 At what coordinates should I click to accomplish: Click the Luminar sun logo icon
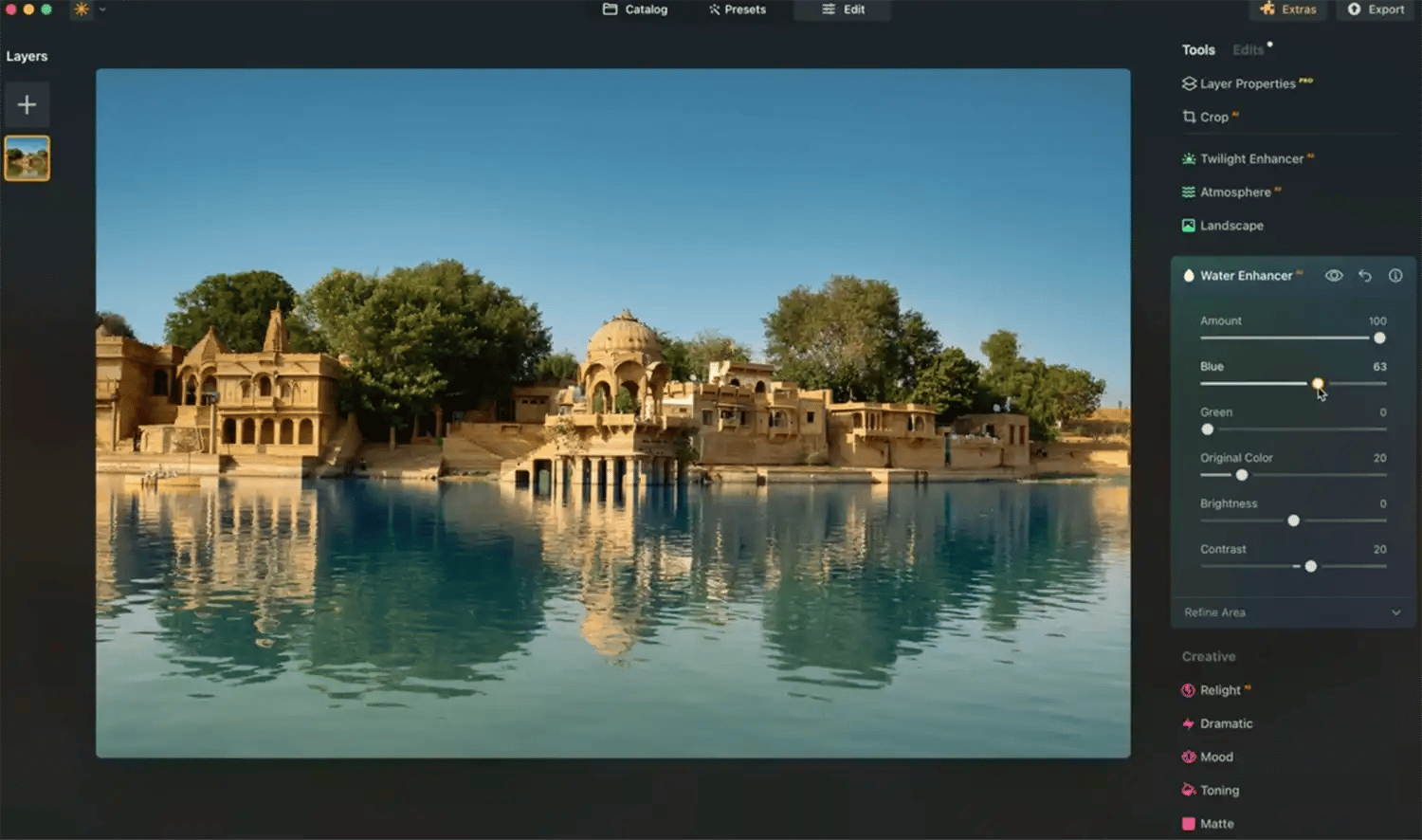[82, 9]
